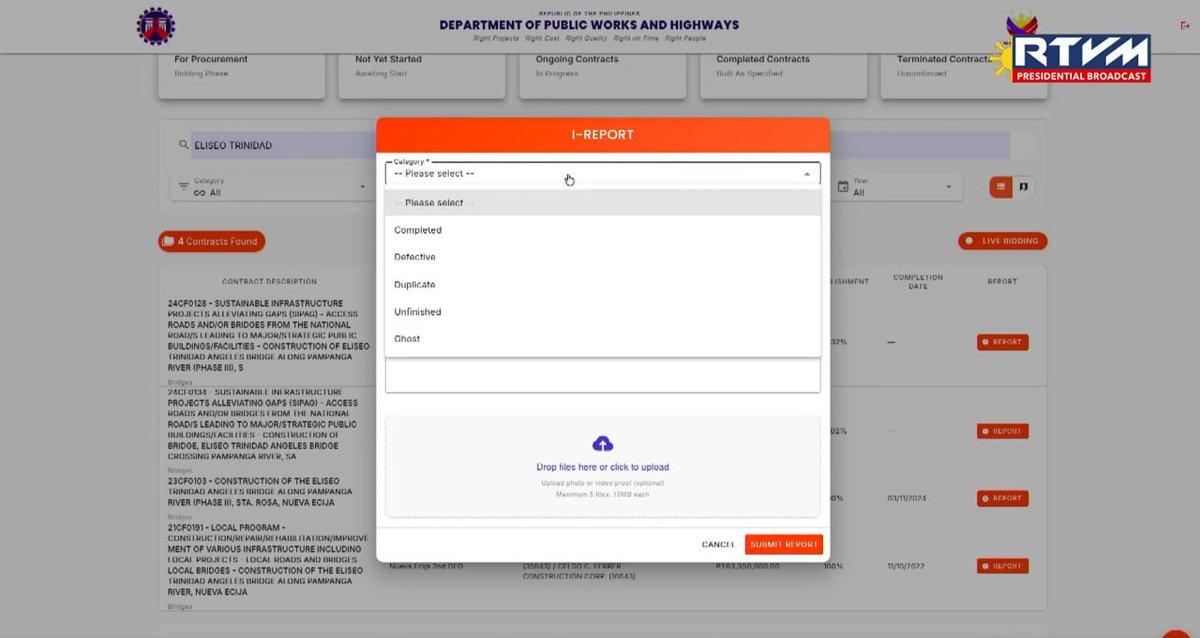1200x638 pixels.
Task: Click the 24CF0134 contract description text
Action: click(263, 425)
